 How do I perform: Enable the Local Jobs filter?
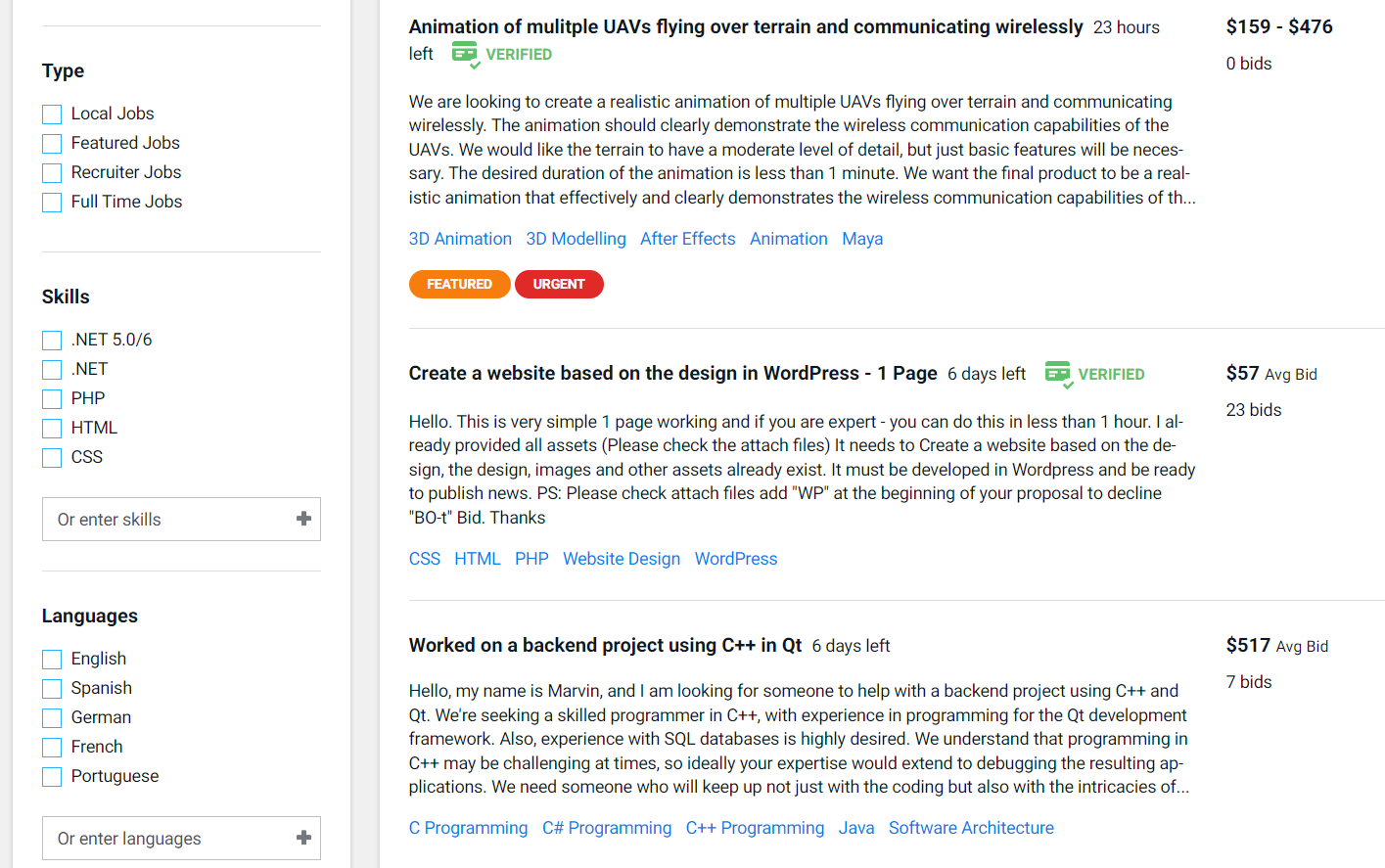(x=52, y=114)
